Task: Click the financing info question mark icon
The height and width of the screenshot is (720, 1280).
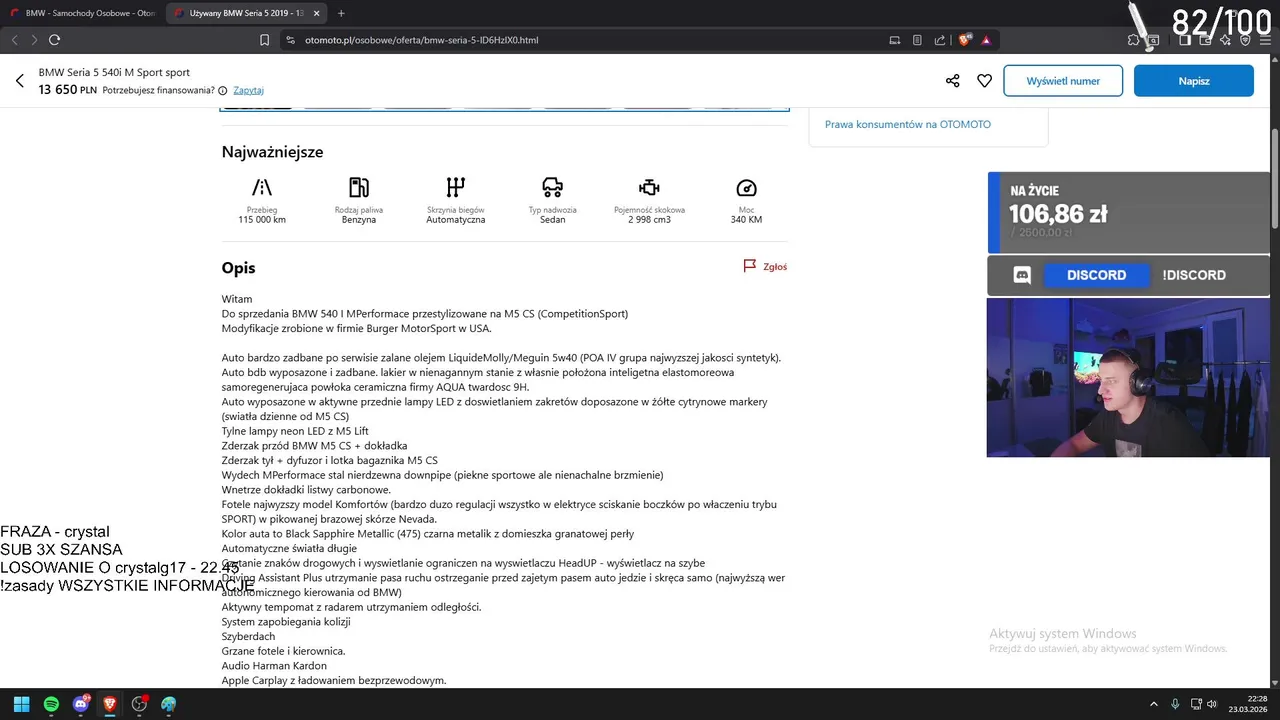Action: (x=223, y=90)
